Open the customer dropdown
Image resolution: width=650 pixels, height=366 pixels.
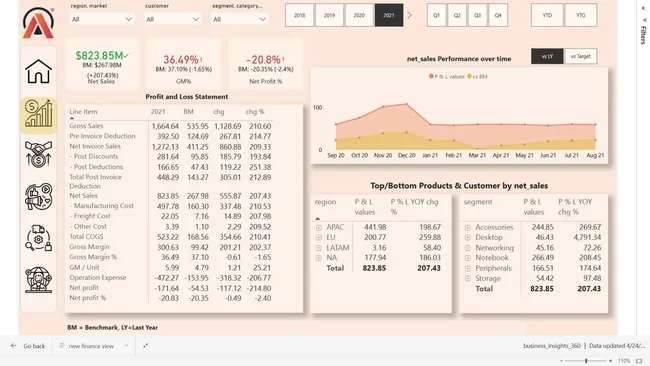[172, 19]
